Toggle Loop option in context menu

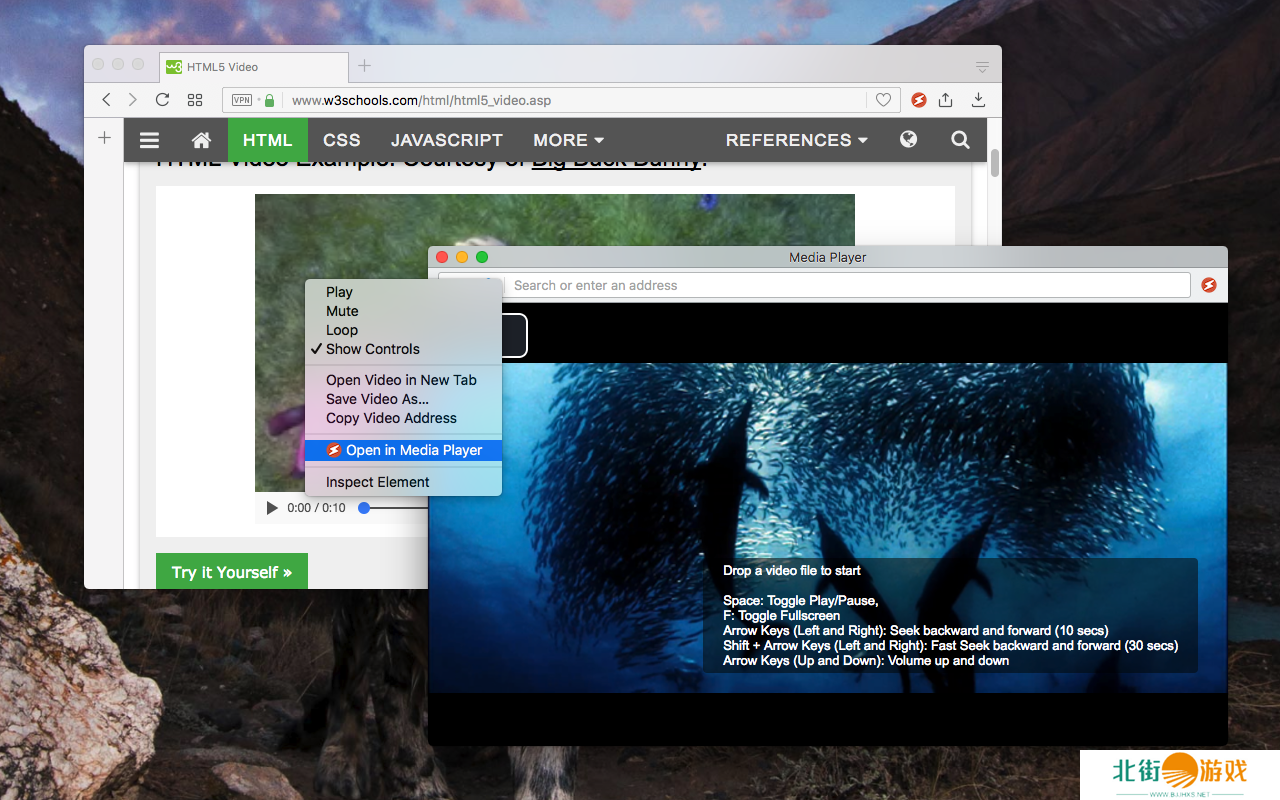(x=341, y=330)
